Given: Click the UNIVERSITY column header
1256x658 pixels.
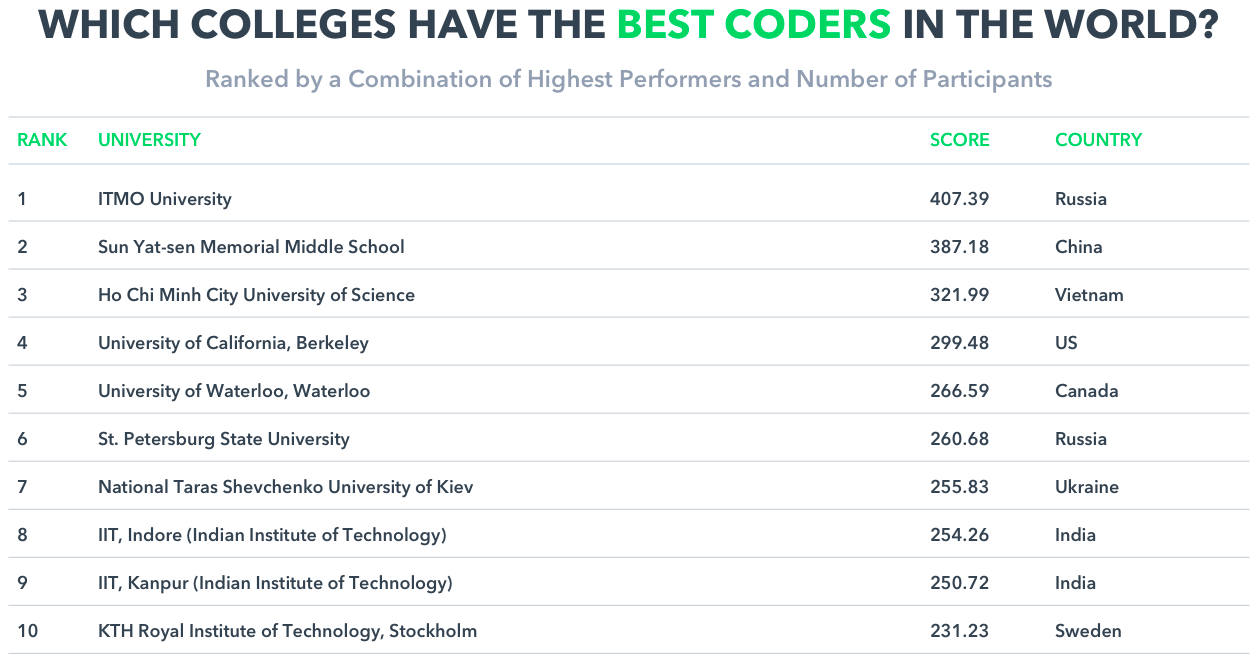Looking at the screenshot, I should tap(149, 140).
